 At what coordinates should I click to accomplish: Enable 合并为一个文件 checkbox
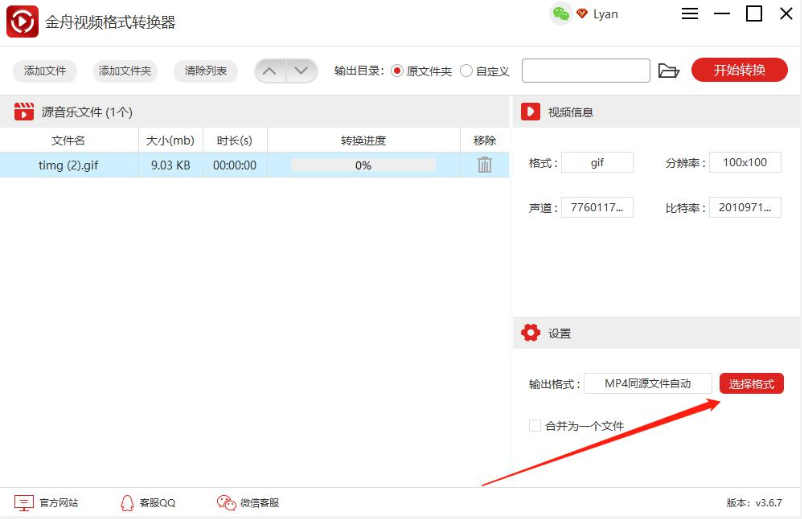click(535, 426)
